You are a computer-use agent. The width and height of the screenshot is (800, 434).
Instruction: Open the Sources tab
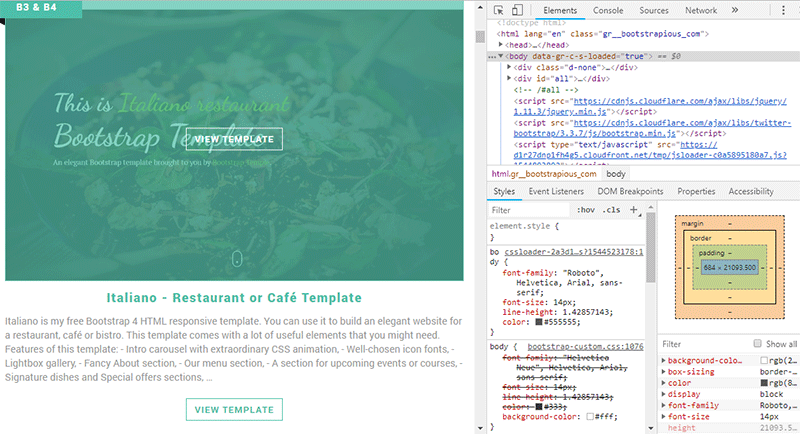654,10
